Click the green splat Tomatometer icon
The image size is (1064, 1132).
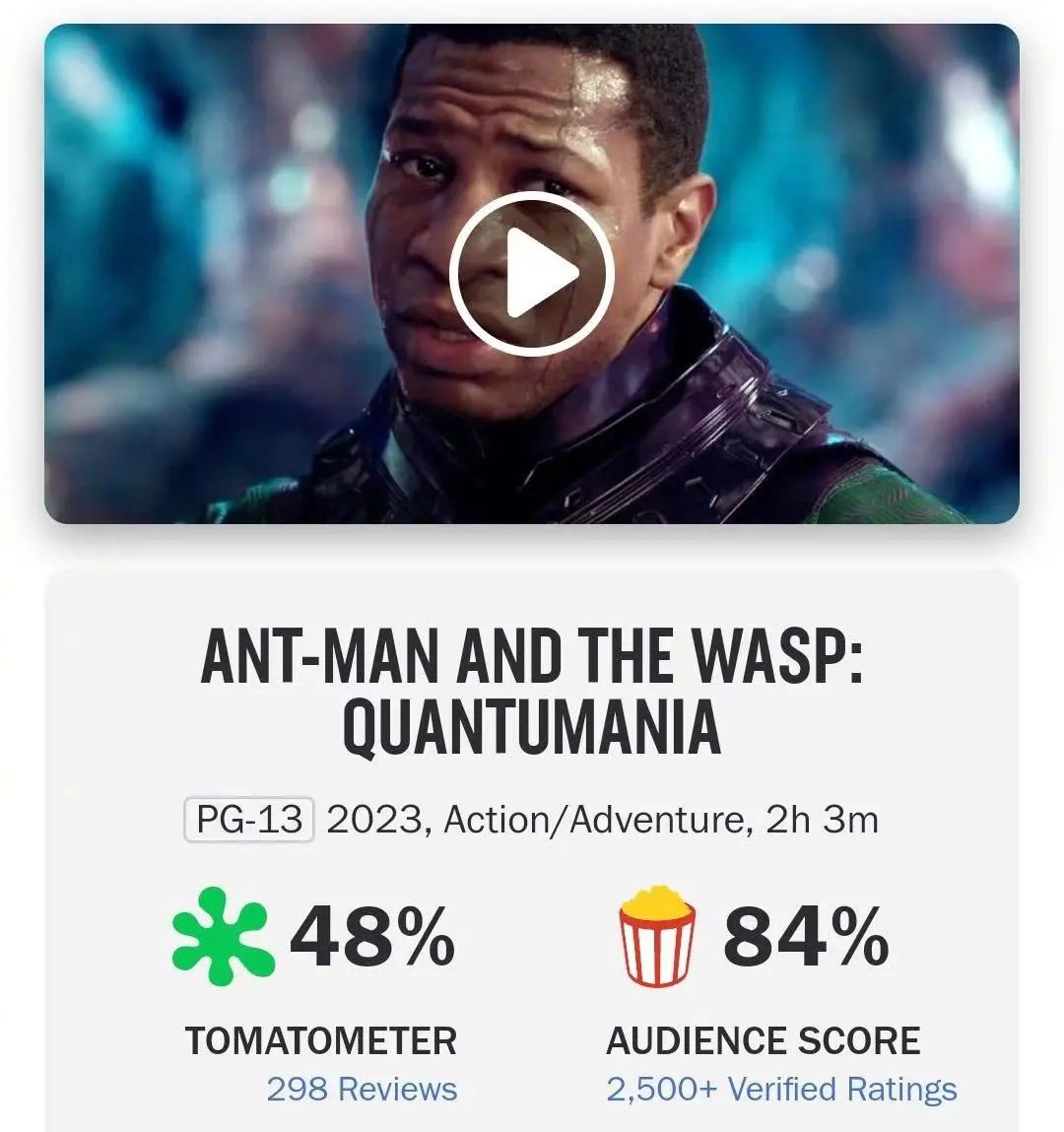coord(221,936)
